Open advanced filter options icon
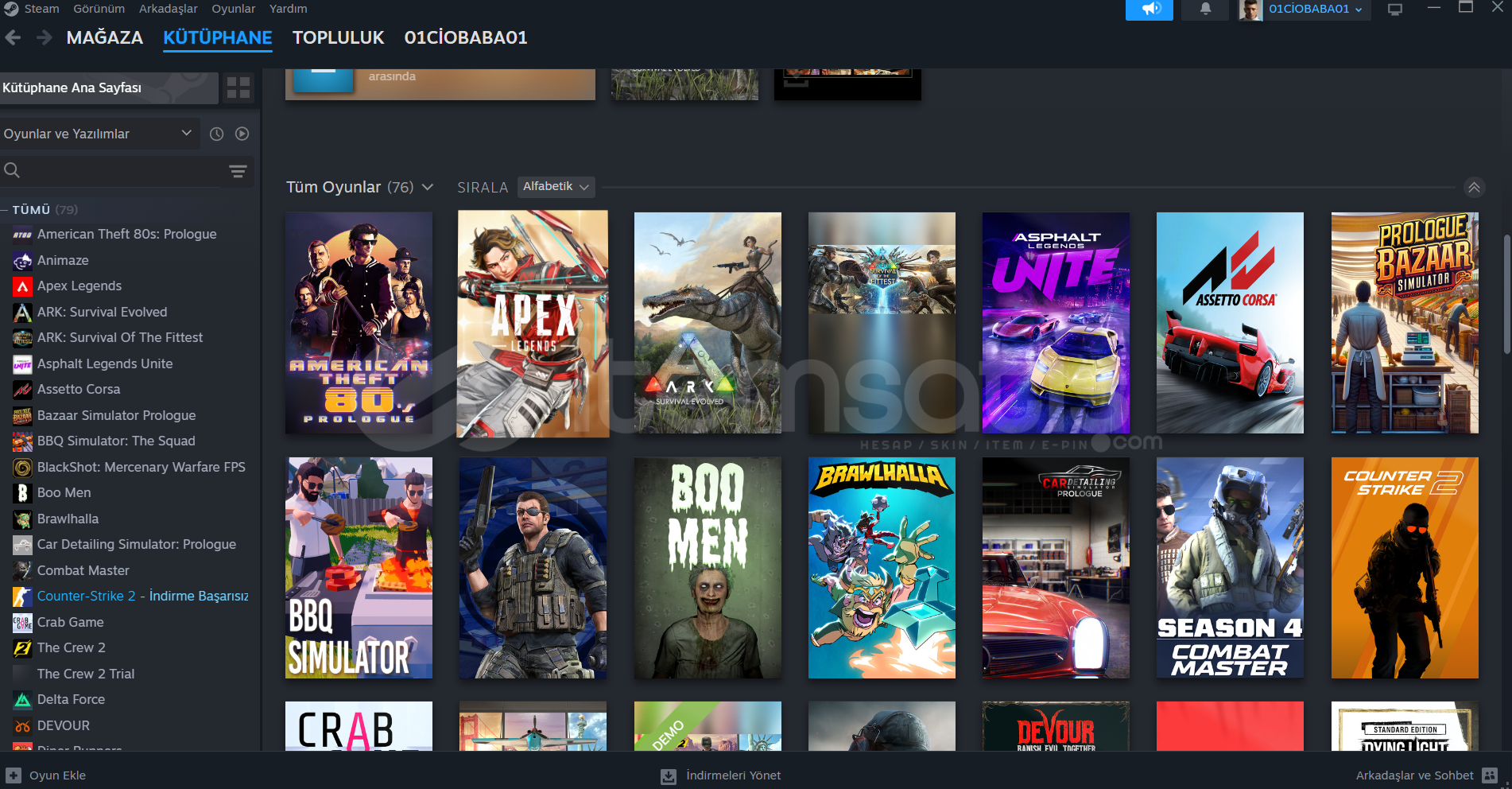The image size is (1512, 789). click(238, 171)
